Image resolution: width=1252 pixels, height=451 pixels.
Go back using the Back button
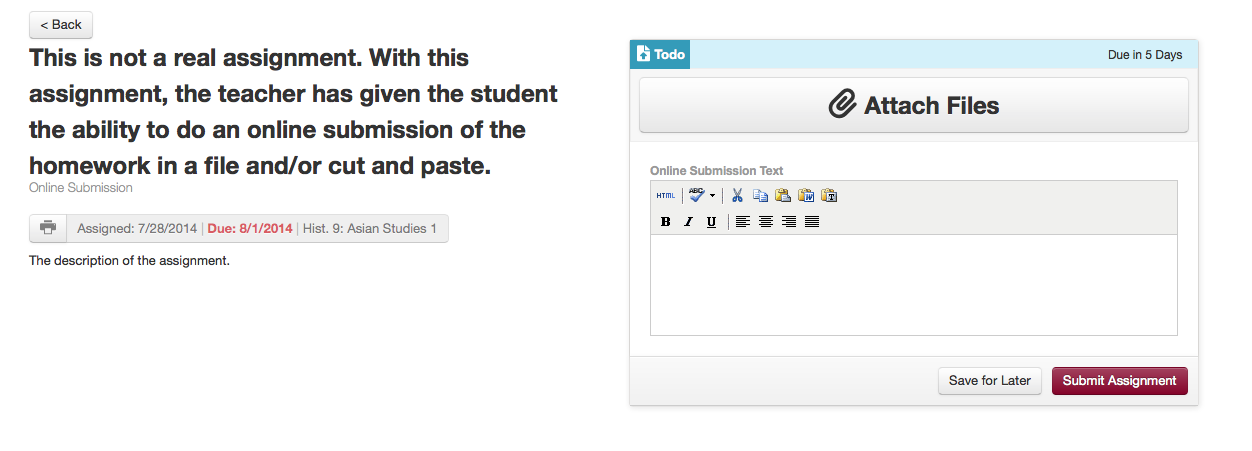coord(61,25)
